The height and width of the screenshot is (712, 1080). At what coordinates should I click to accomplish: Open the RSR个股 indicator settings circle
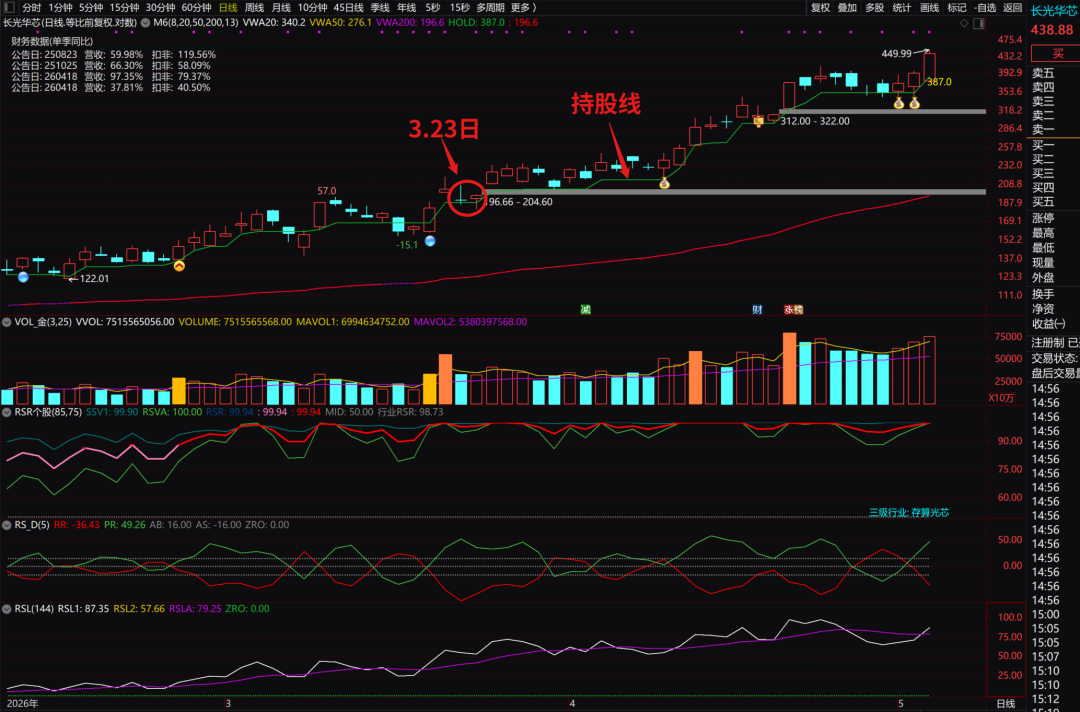click(6, 412)
